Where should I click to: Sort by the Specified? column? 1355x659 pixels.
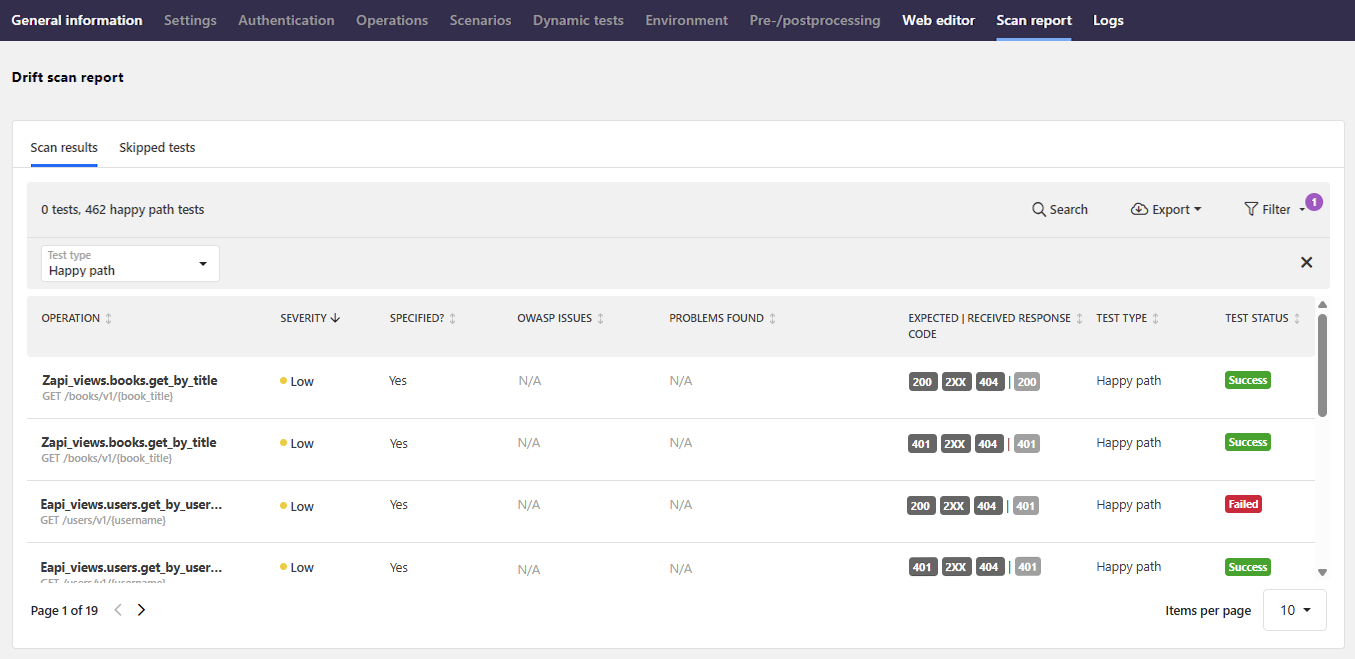point(423,318)
